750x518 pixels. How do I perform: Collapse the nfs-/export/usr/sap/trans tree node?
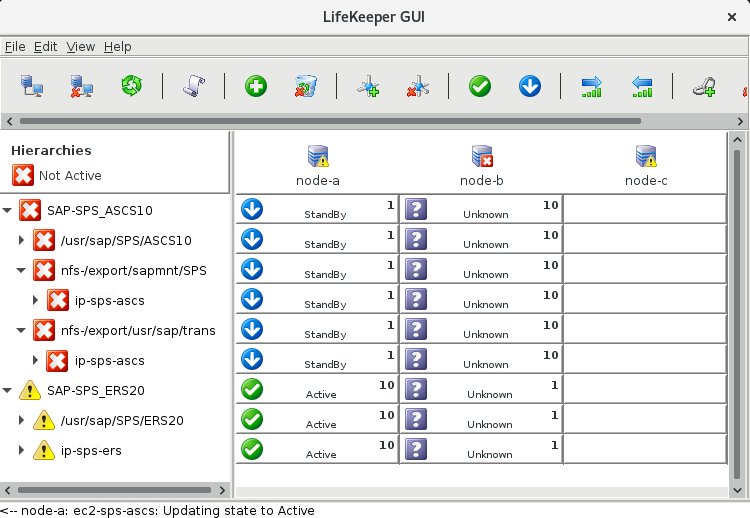coord(21,330)
